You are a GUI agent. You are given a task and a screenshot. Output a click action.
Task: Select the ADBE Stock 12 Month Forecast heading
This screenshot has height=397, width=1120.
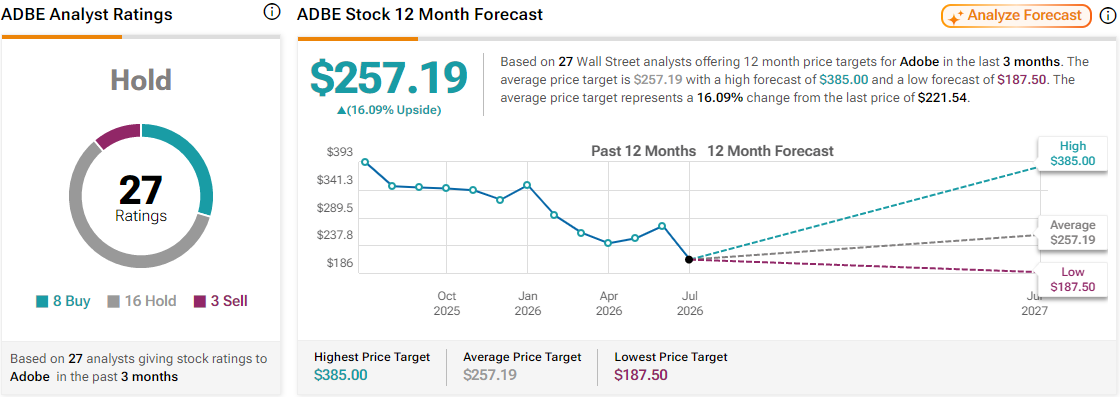(x=420, y=14)
